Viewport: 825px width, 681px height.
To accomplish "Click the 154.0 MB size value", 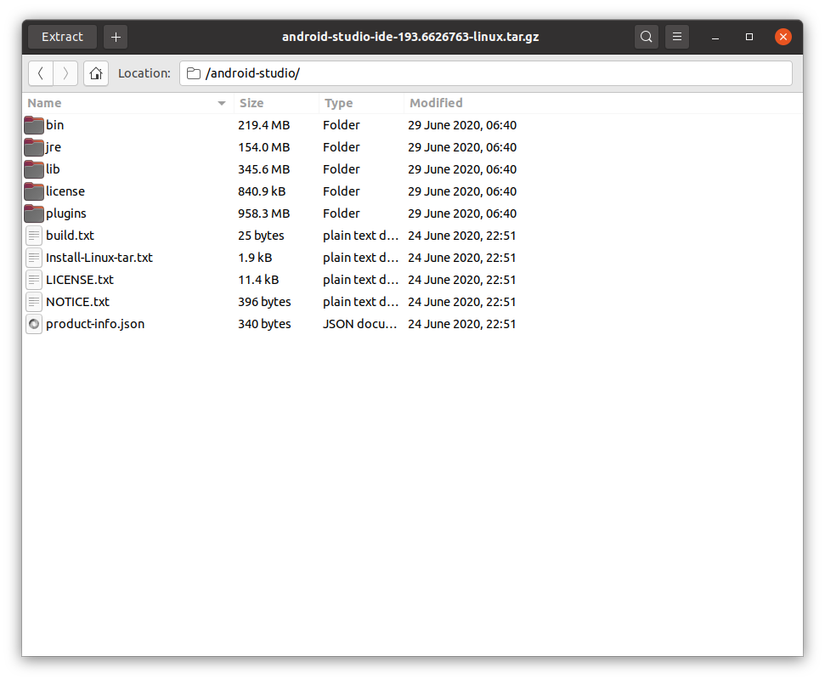I will click(264, 147).
